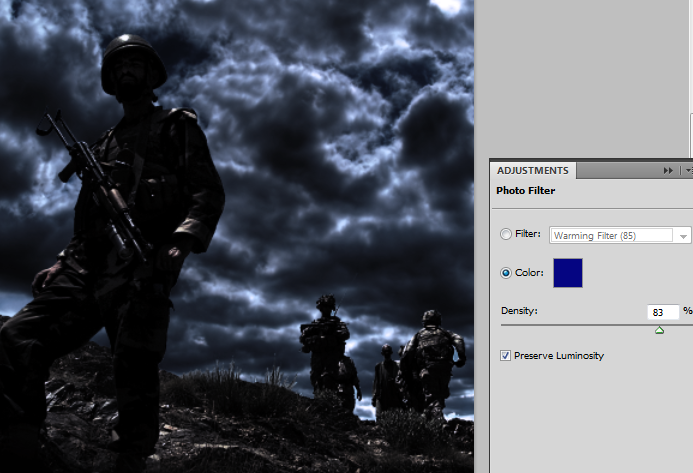693x473 pixels.
Task: Switch to the Adjustments tab
Action: (533, 171)
